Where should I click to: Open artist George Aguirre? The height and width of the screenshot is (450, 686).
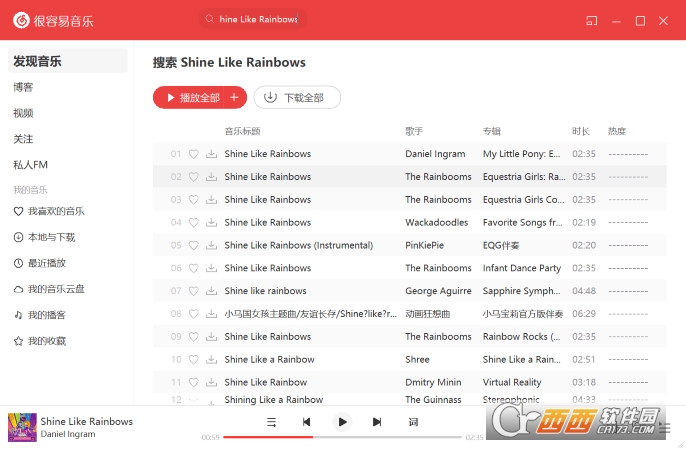(438, 291)
